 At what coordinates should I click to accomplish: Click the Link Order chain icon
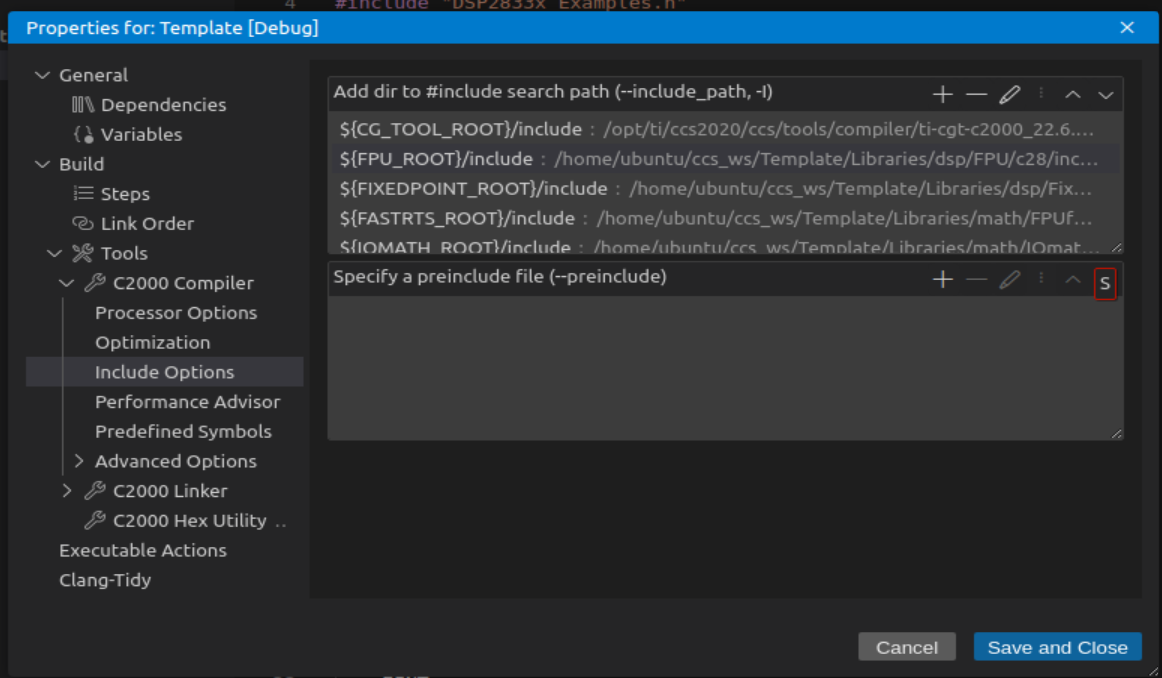click(83, 223)
